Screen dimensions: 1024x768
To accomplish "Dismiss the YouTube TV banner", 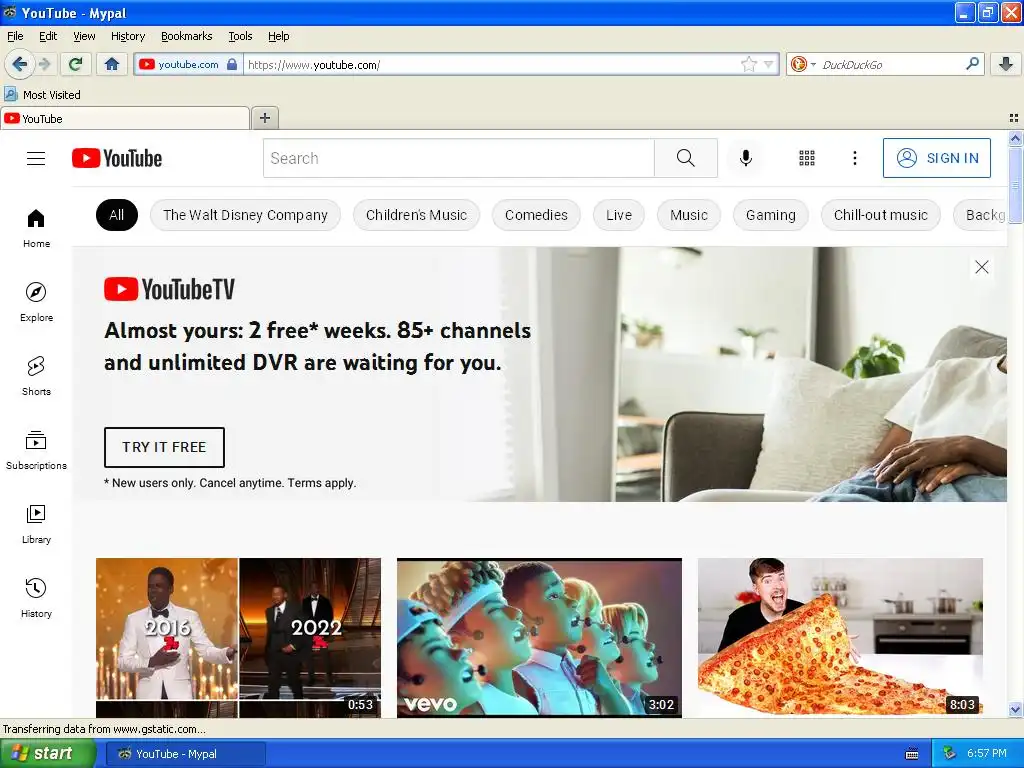I will tap(982, 267).
